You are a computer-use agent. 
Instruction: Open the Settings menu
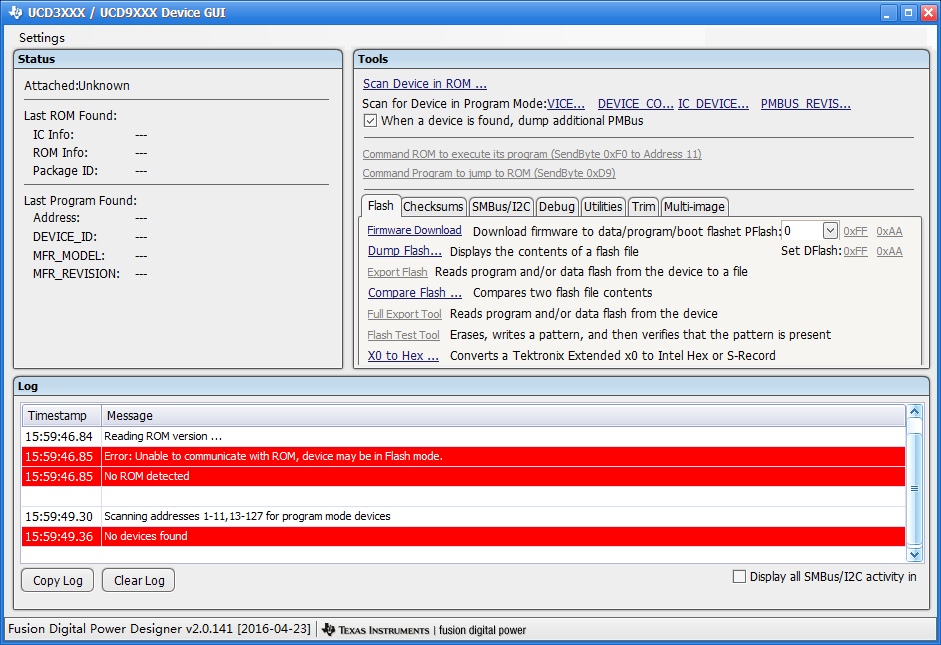(41, 38)
